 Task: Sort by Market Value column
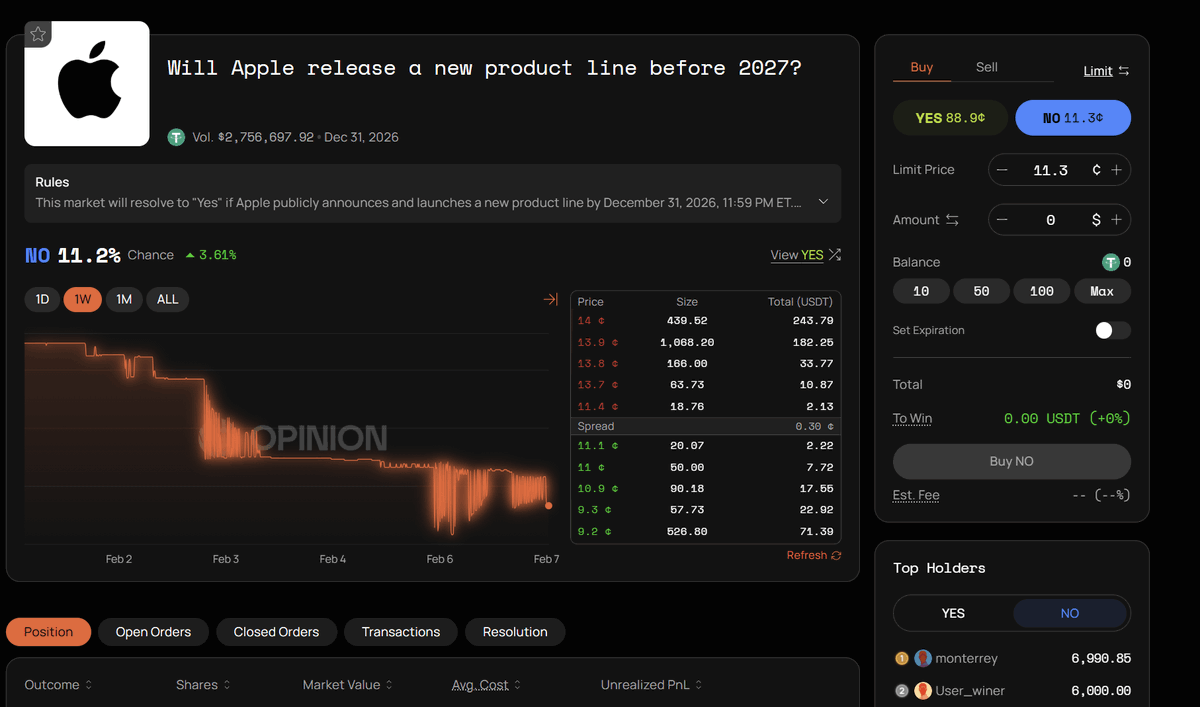pyautogui.click(x=348, y=685)
